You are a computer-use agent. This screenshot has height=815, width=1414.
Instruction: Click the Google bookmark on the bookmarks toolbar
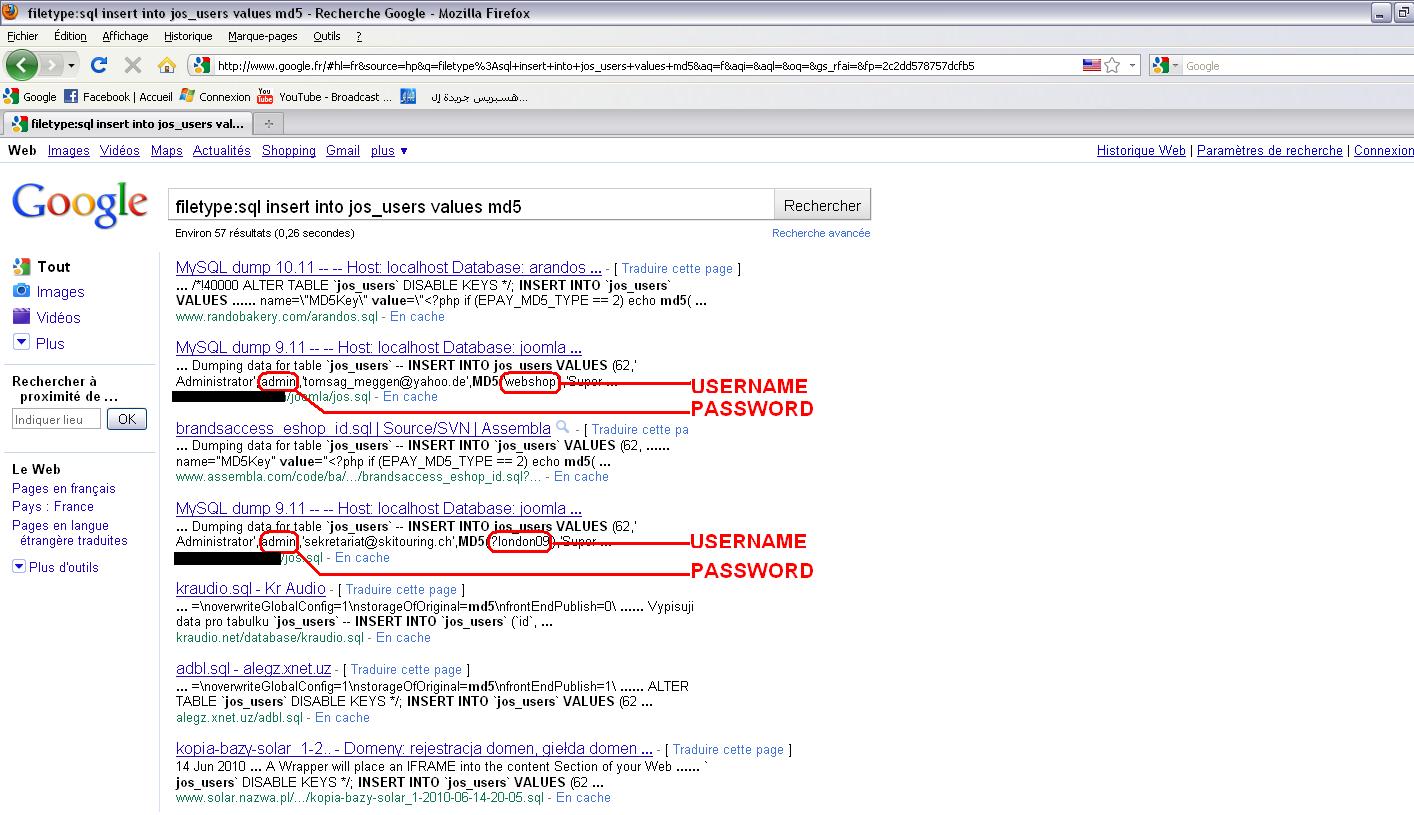pos(31,96)
